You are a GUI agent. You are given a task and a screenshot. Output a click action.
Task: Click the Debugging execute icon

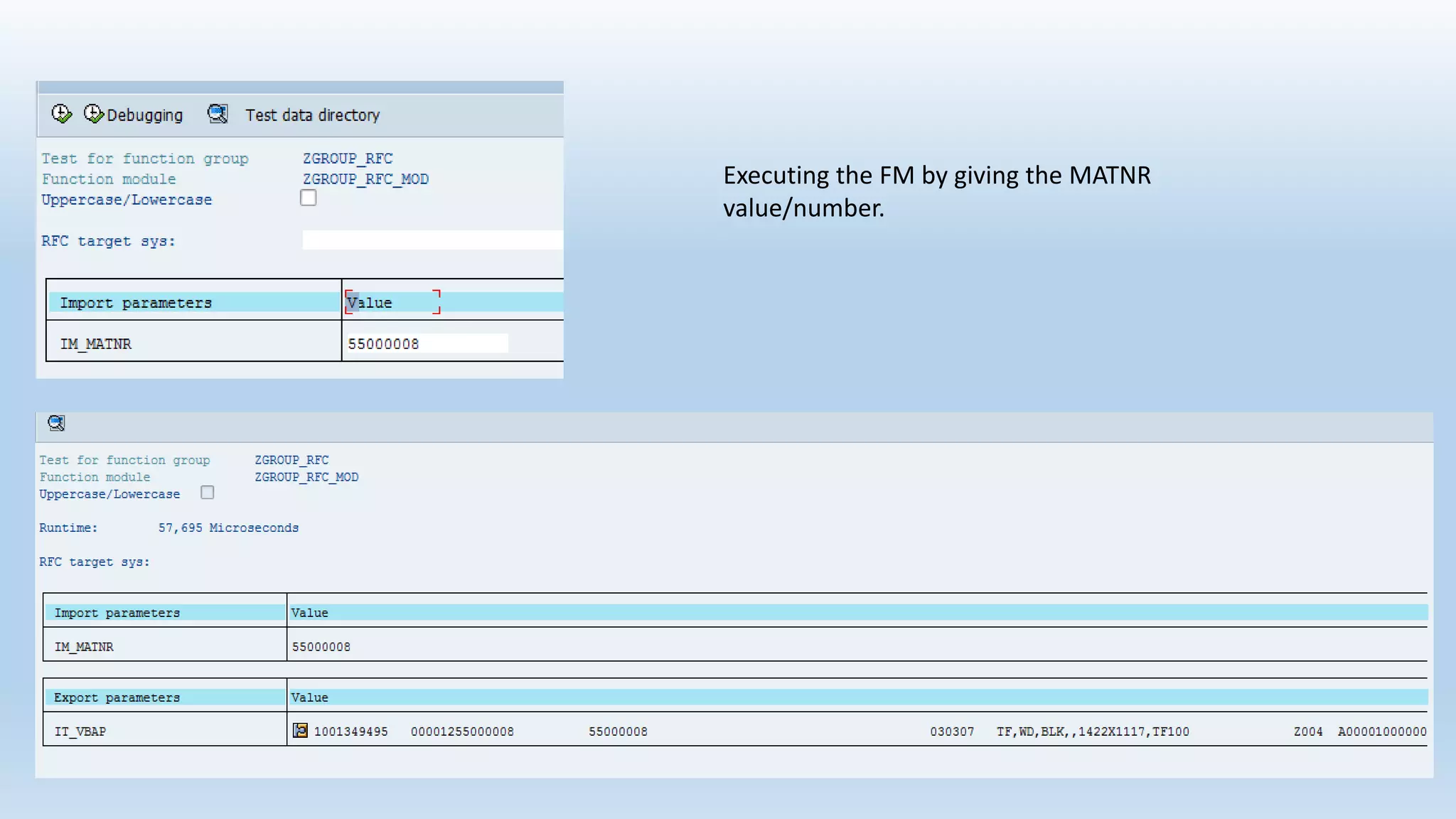click(x=94, y=114)
